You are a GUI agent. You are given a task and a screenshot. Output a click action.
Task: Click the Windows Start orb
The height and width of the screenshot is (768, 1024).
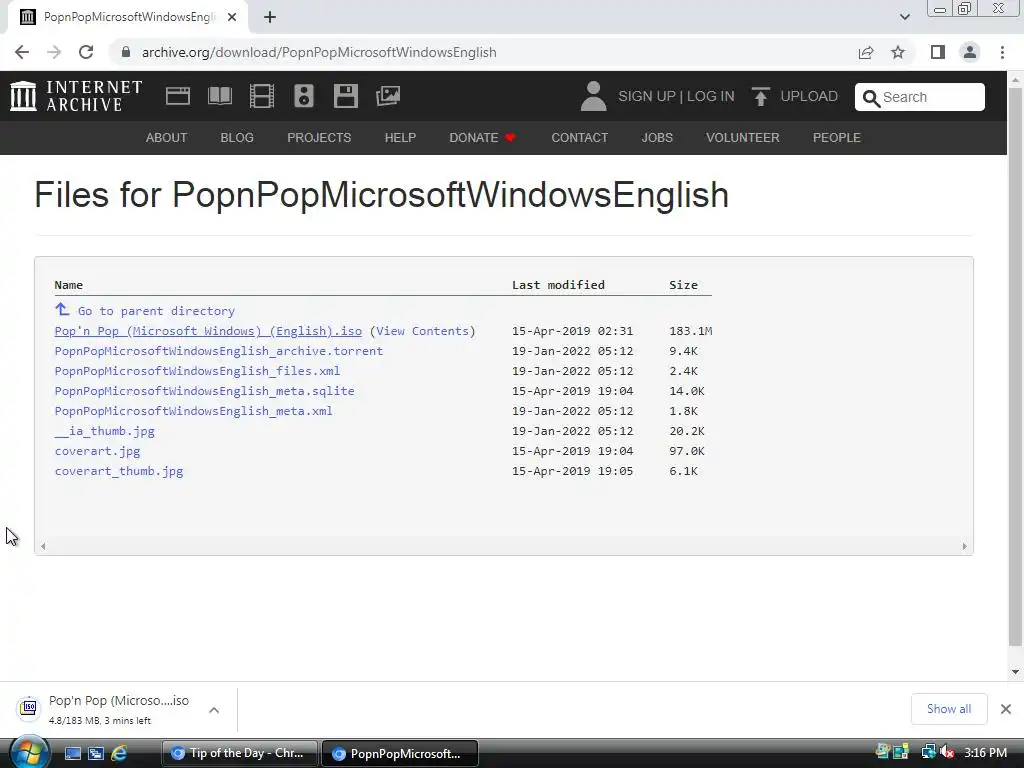[x=29, y=753]
